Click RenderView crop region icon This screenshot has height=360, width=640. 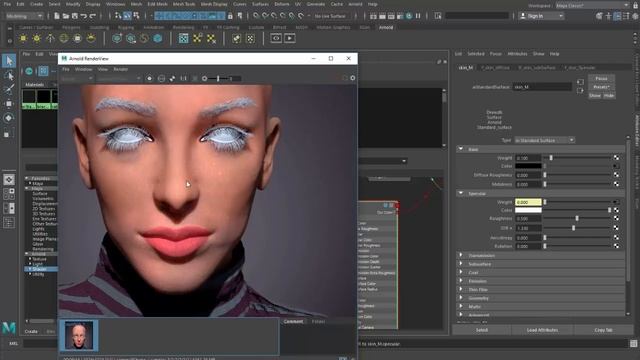point(172,78)
